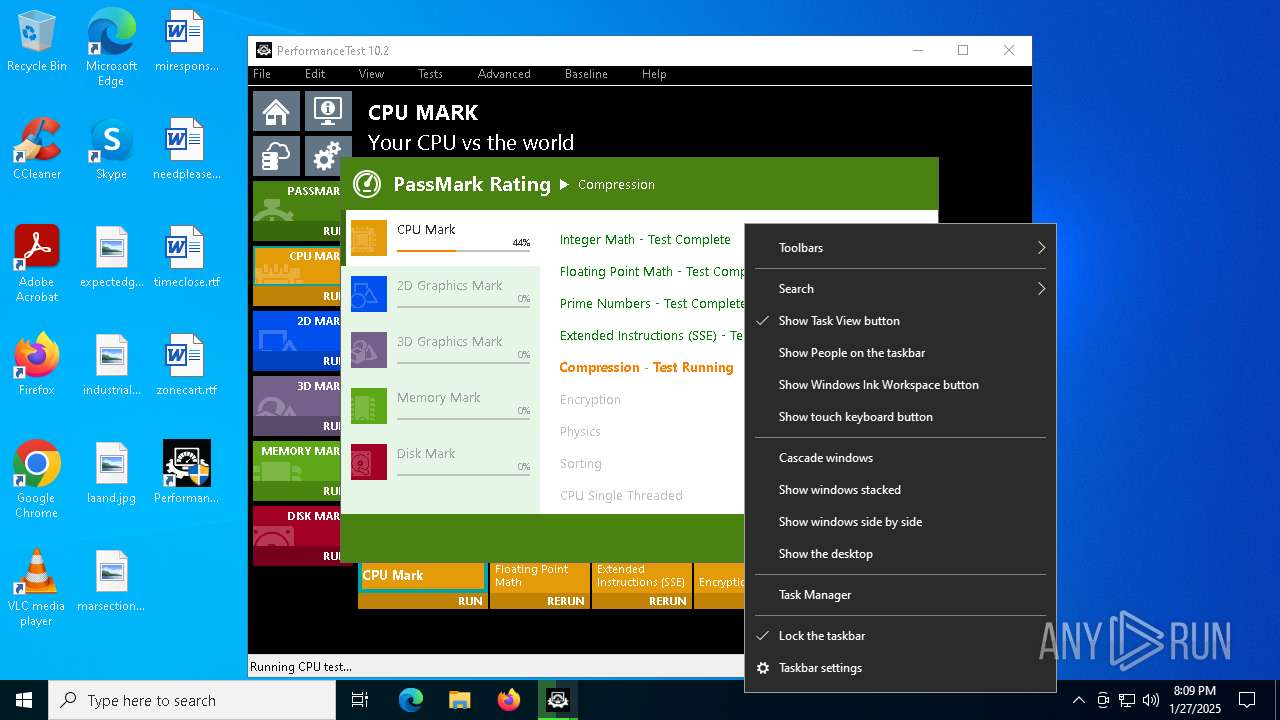The height and width of the screenshot is (720, 1280).
Task: Launch Task Manager from context menu
Action: tap(900, 595)
